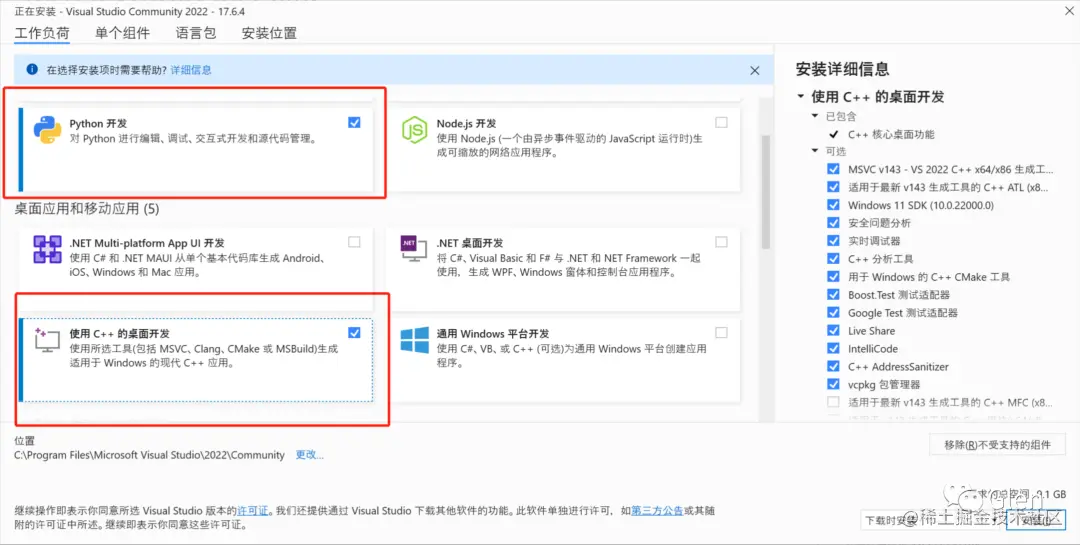Switch to the 安装位置 tab
This screenshot has height=545, width=1080.
click(x=269, y=33)
